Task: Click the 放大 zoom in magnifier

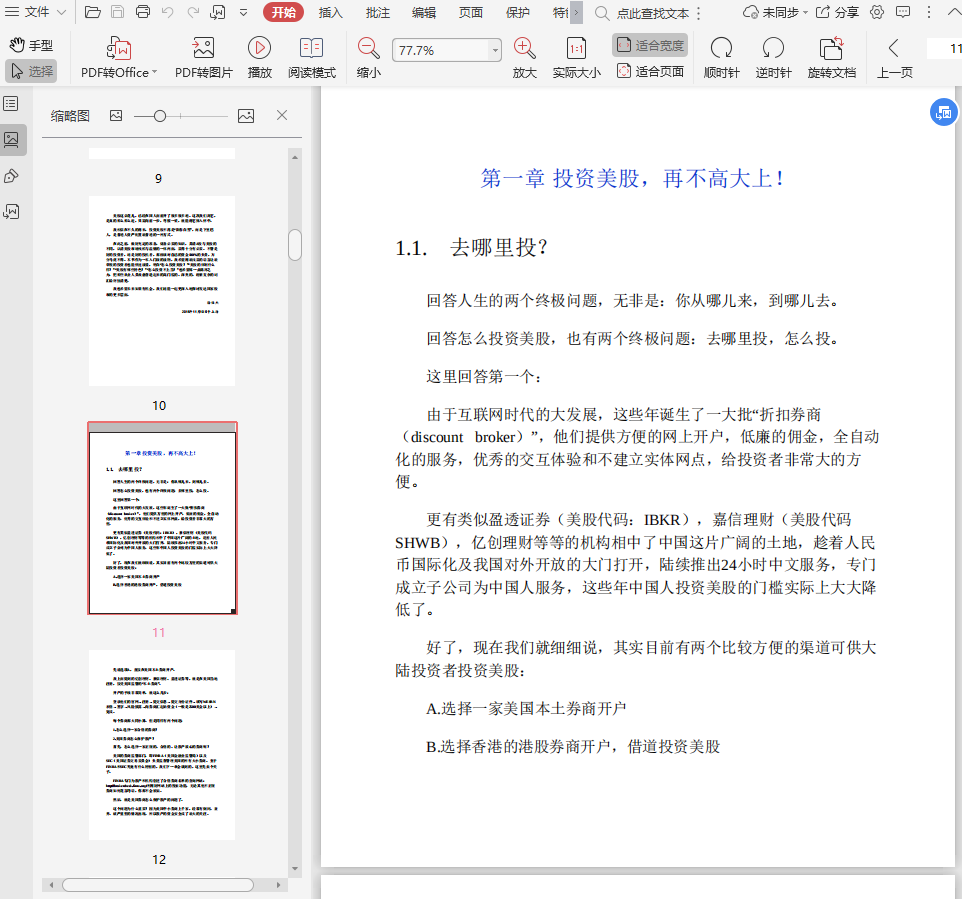Action: coord(524,48)
